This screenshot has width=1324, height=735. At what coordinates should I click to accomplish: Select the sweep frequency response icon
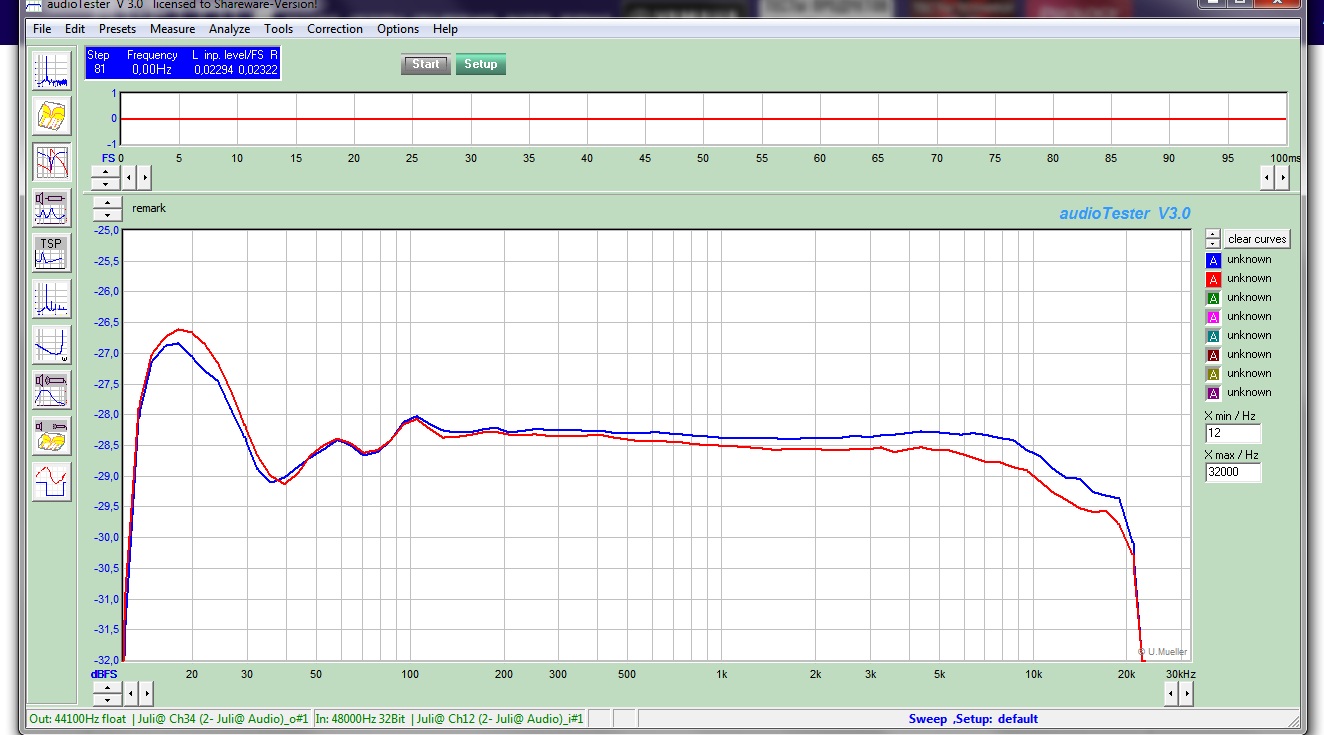[x=51, y=162]
